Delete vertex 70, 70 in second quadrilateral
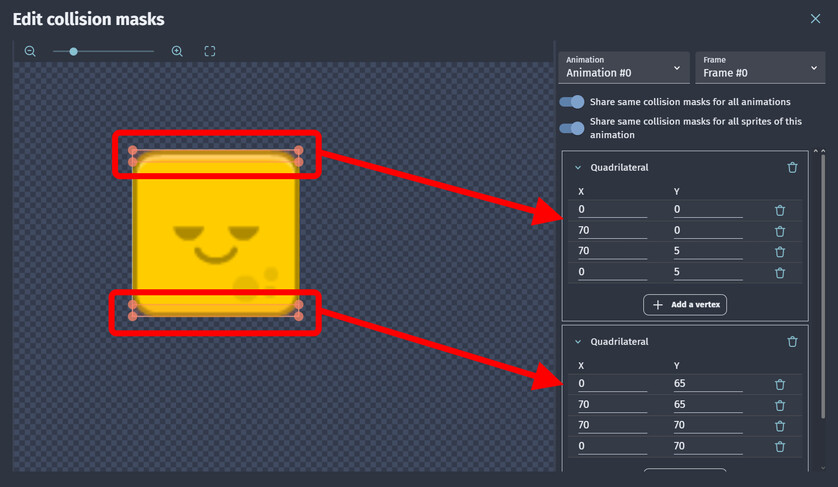838x487 pixels. point(780,426)
